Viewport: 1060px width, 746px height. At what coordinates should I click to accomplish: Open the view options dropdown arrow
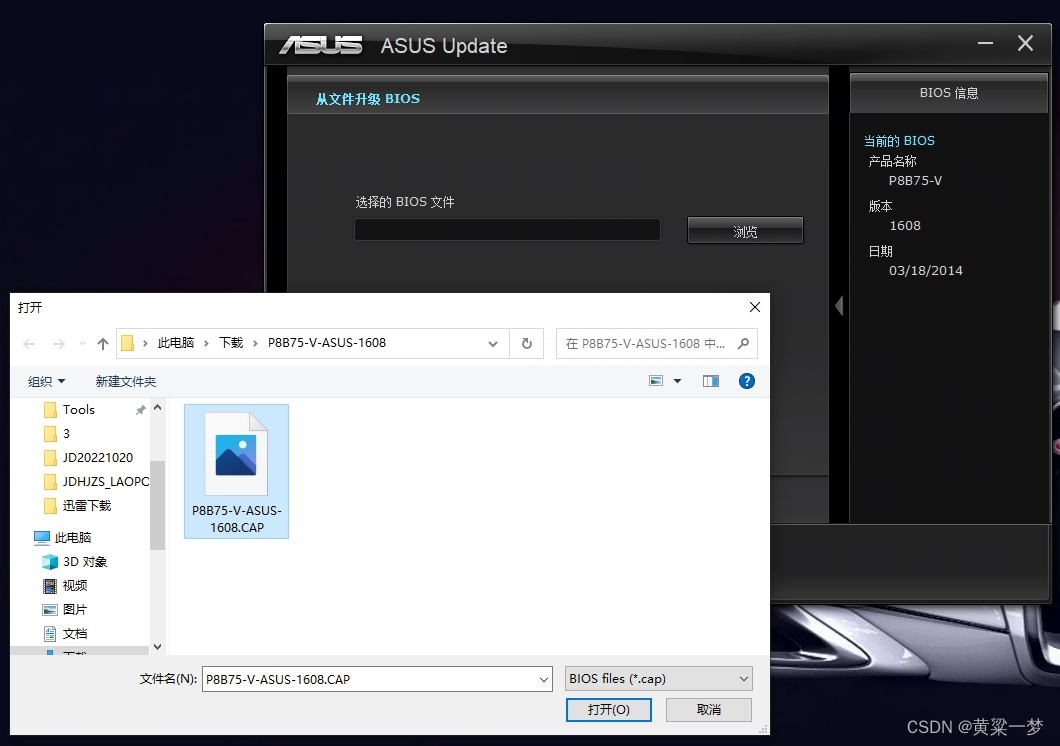click(677, 381)
